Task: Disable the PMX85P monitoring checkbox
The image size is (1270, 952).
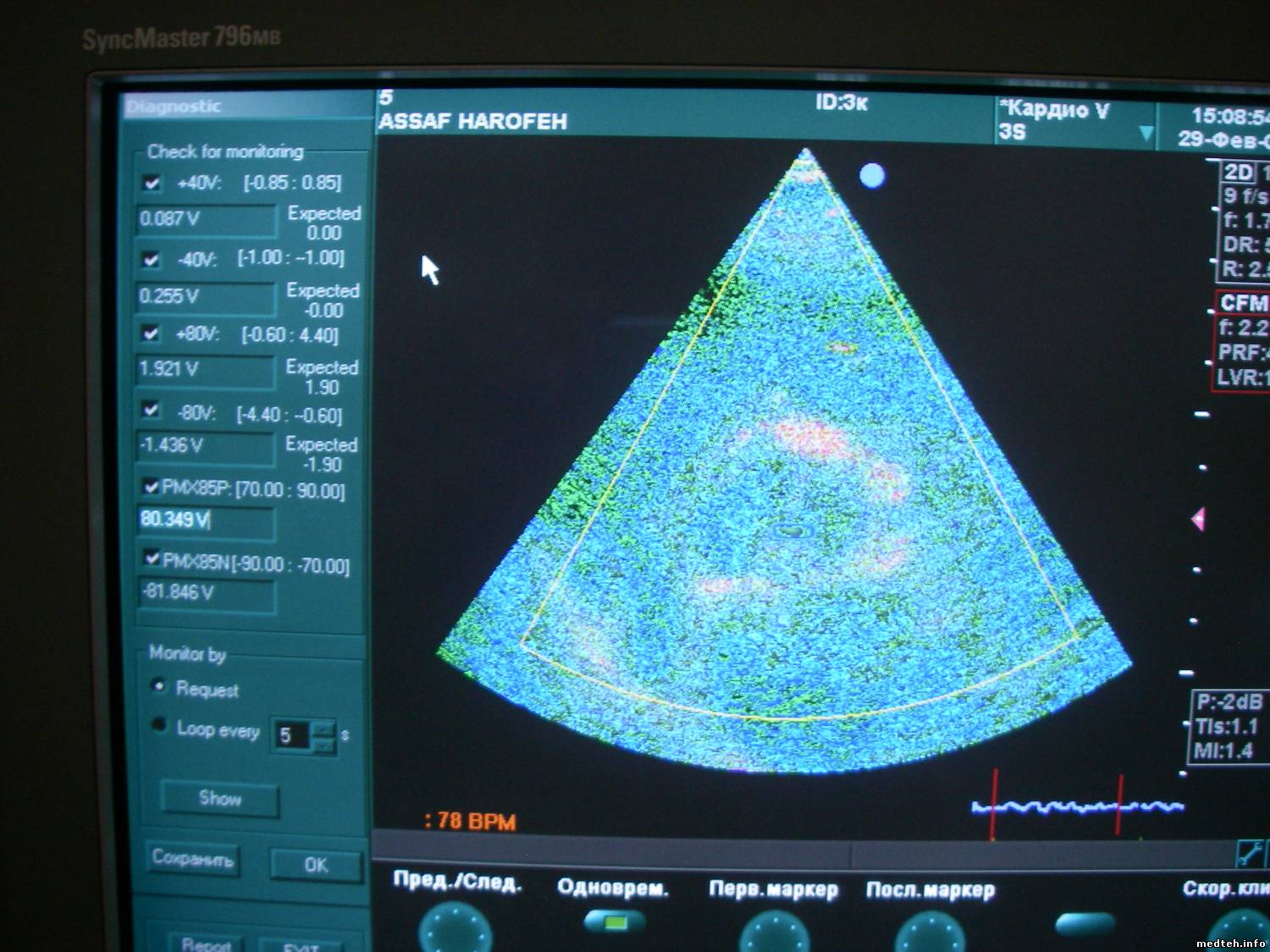Action: point(152,487)
